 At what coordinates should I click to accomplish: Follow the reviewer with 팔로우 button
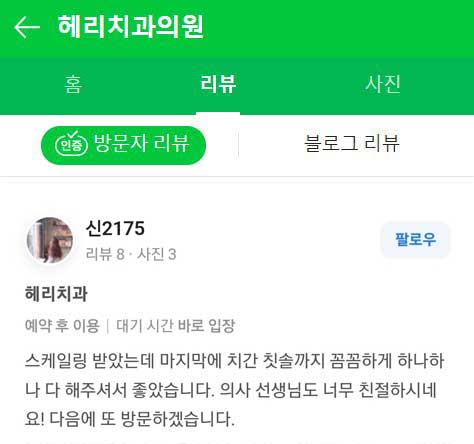[x=415, y=240]
